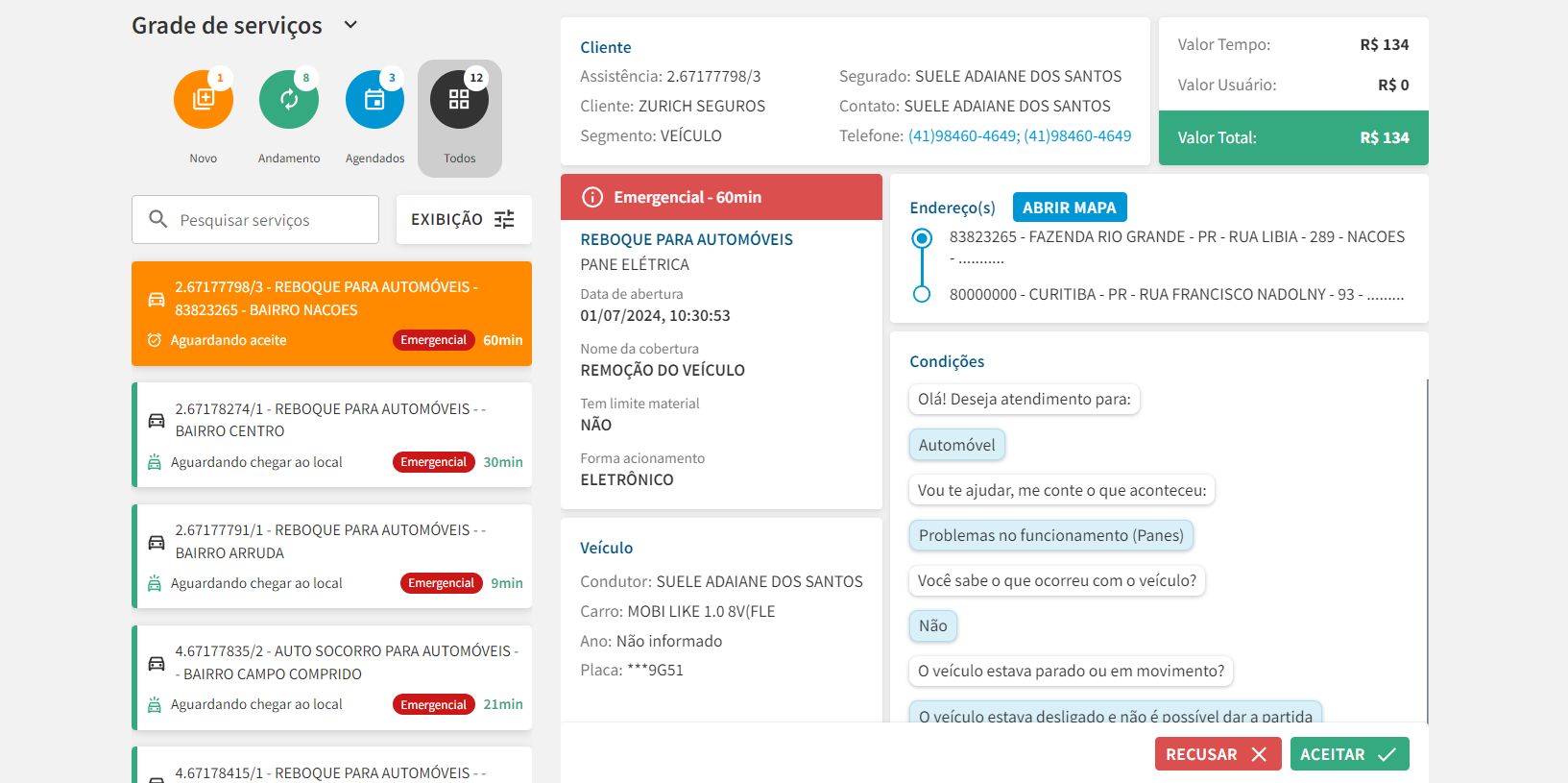Open the EXIBIÇÃO display options
The width and height of the screenshot is (1568, 783).
click(463, 220)
